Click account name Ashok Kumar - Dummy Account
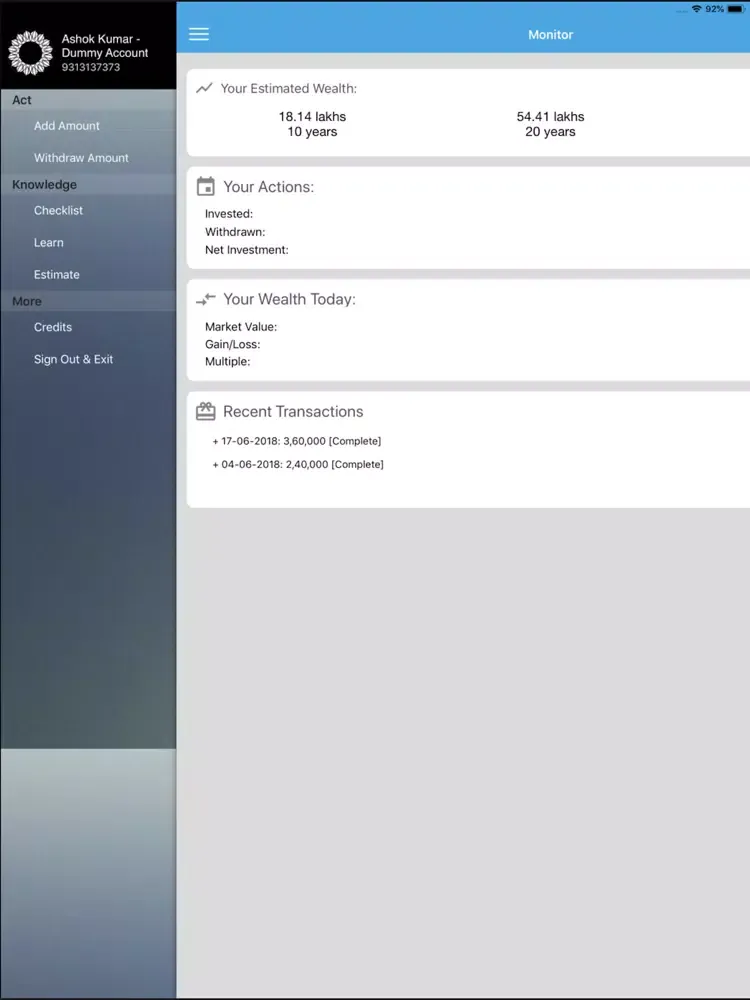 (105, 46)
